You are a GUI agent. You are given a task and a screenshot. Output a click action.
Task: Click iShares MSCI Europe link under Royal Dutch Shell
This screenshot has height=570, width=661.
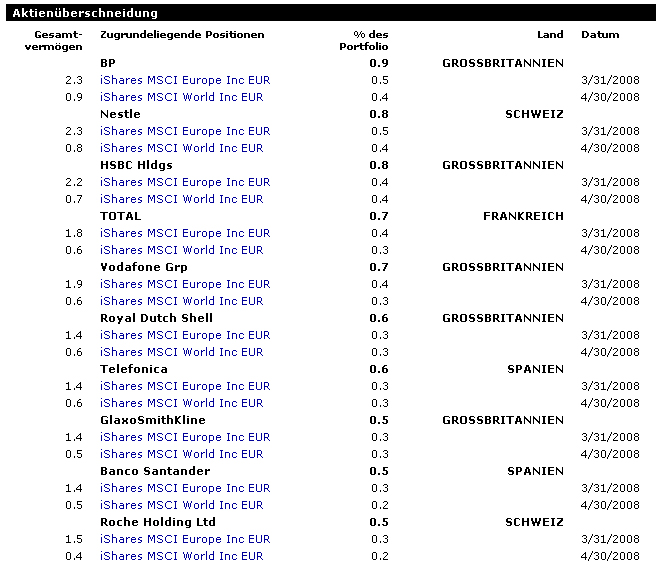coord(185,335)
